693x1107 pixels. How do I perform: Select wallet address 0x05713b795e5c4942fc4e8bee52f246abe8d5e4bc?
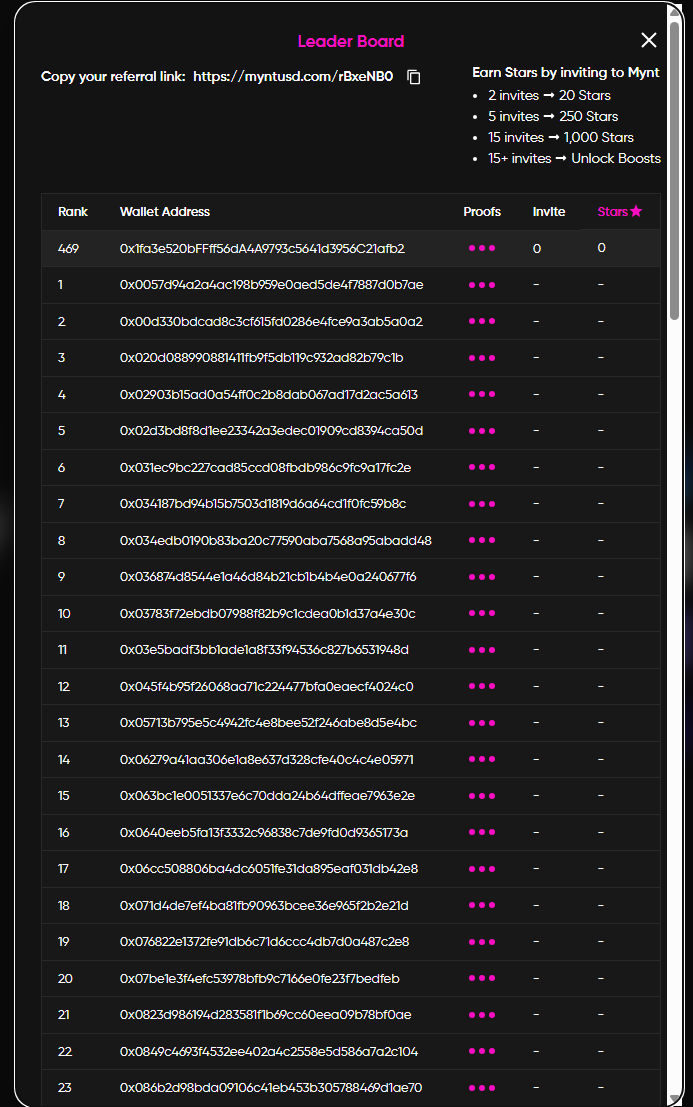click(268, 723)
